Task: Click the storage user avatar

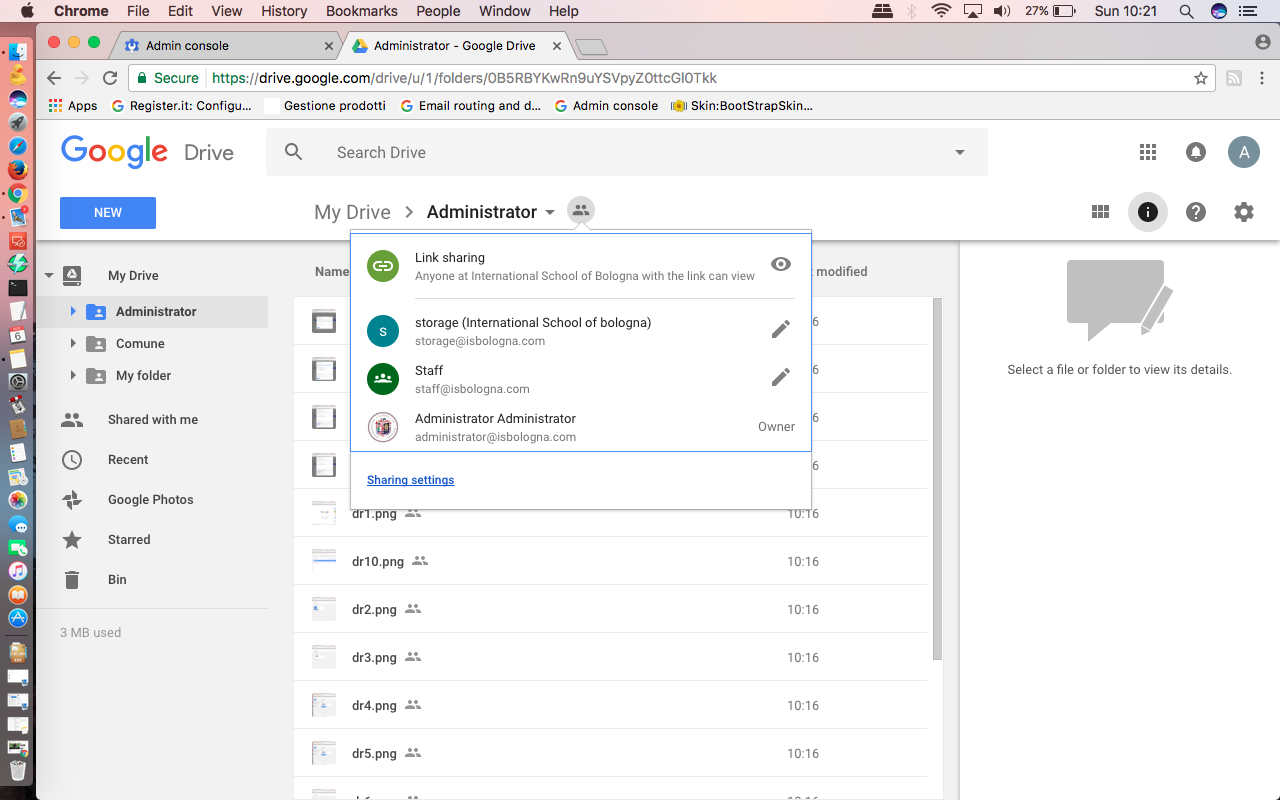Action: tap(383, 331)
